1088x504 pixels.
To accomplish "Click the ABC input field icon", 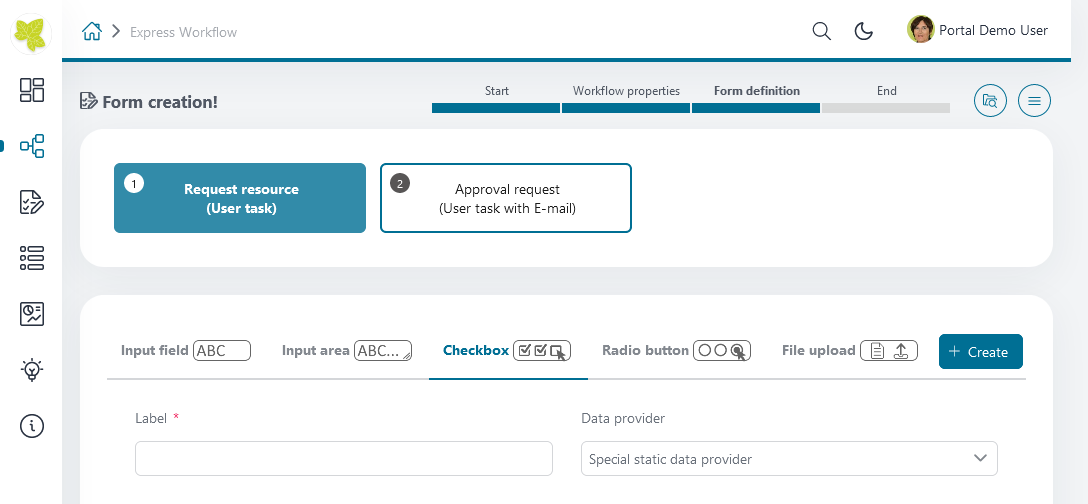I will pyautogui.click(x=222, y=351).
